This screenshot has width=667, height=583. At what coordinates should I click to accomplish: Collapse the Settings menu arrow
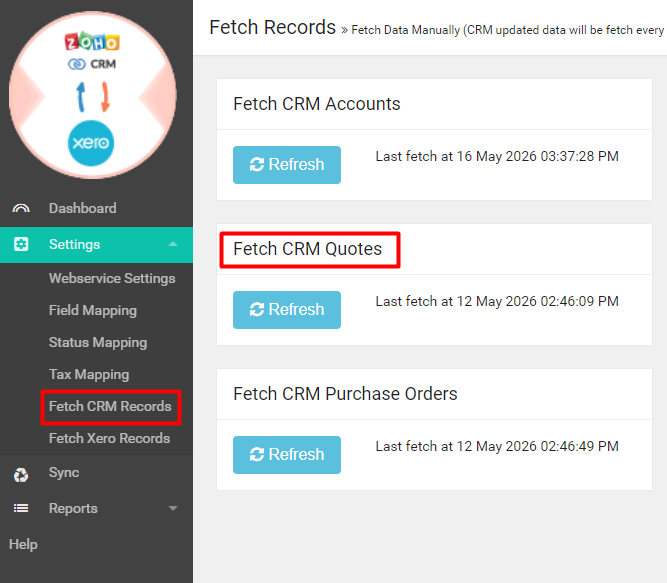click(x=173, y=244)
